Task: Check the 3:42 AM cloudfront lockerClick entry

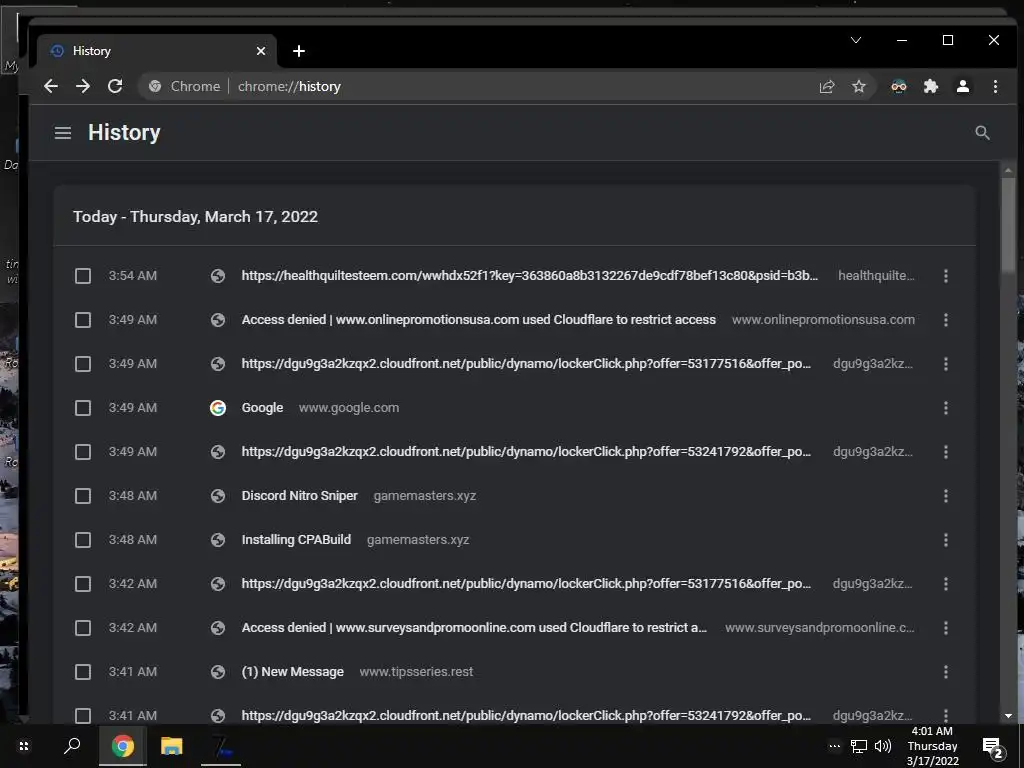Action: [x=83, y=584]
